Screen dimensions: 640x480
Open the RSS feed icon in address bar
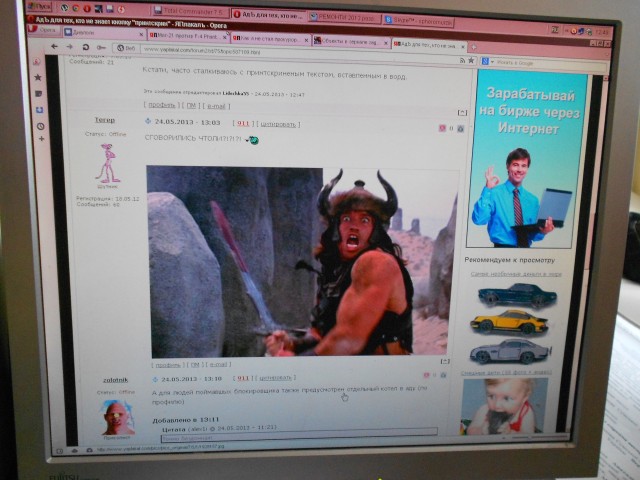pos(462,60)
